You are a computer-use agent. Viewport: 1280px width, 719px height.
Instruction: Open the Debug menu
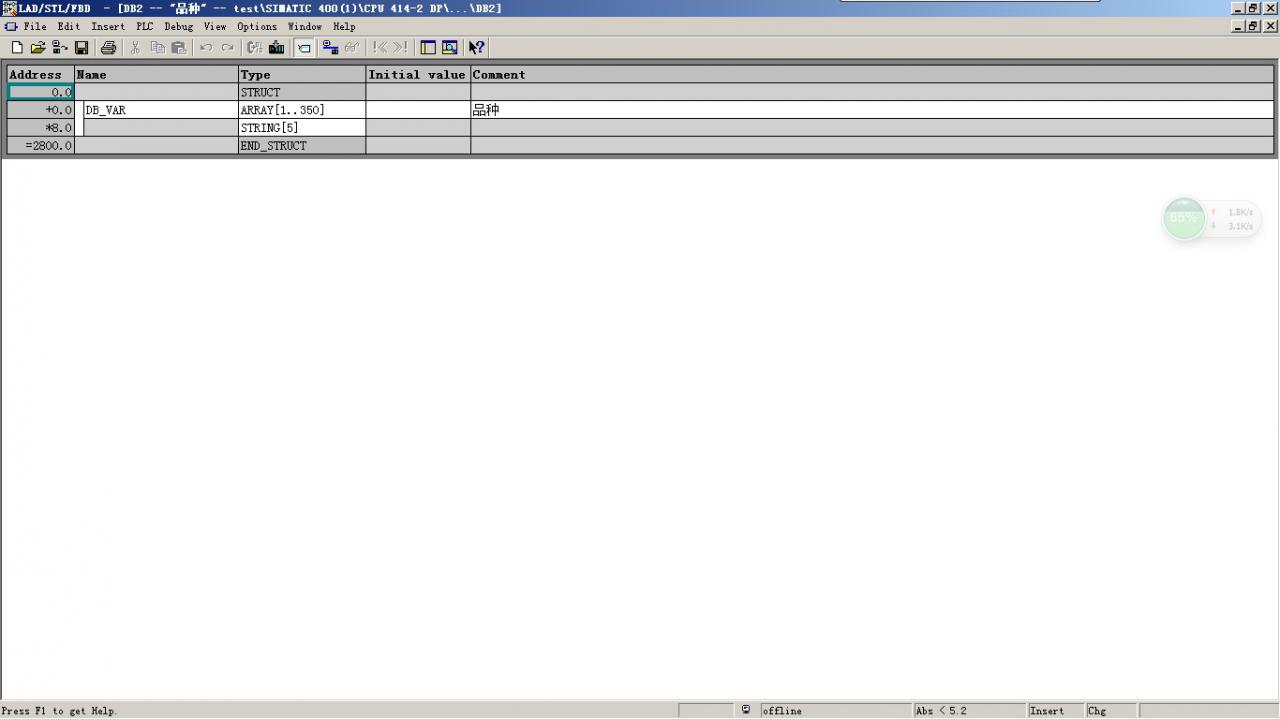(179, 27)
